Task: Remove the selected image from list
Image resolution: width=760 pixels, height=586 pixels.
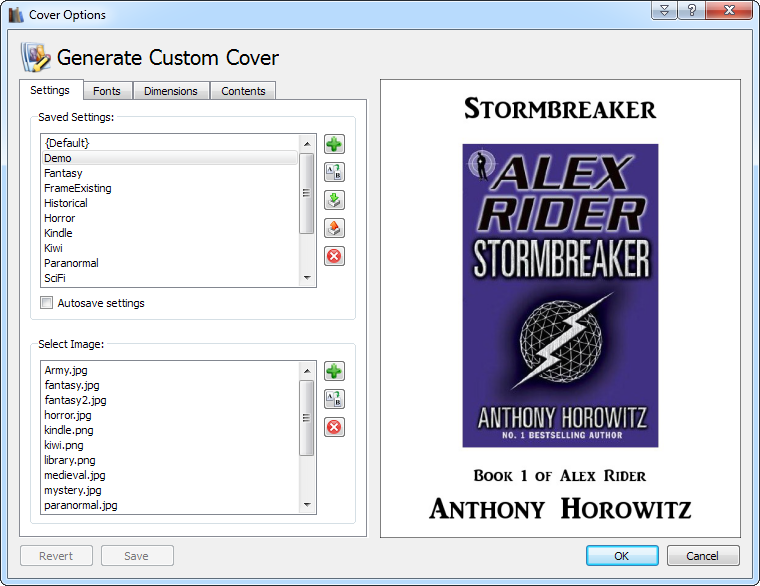Action: point(334,427)
